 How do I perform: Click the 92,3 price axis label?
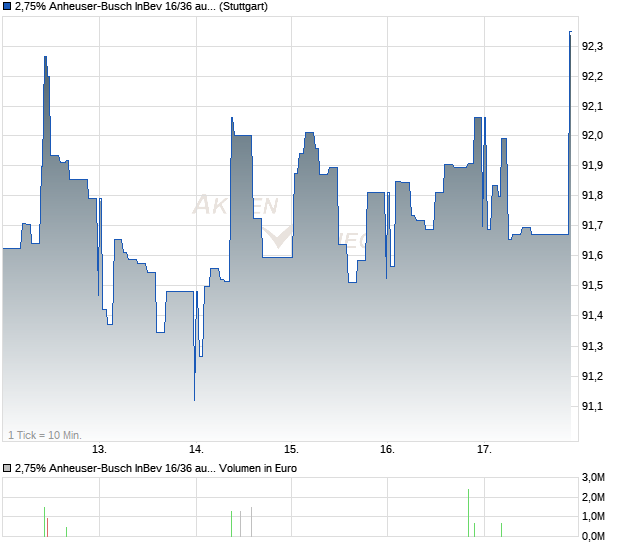(x=592, y=47)
